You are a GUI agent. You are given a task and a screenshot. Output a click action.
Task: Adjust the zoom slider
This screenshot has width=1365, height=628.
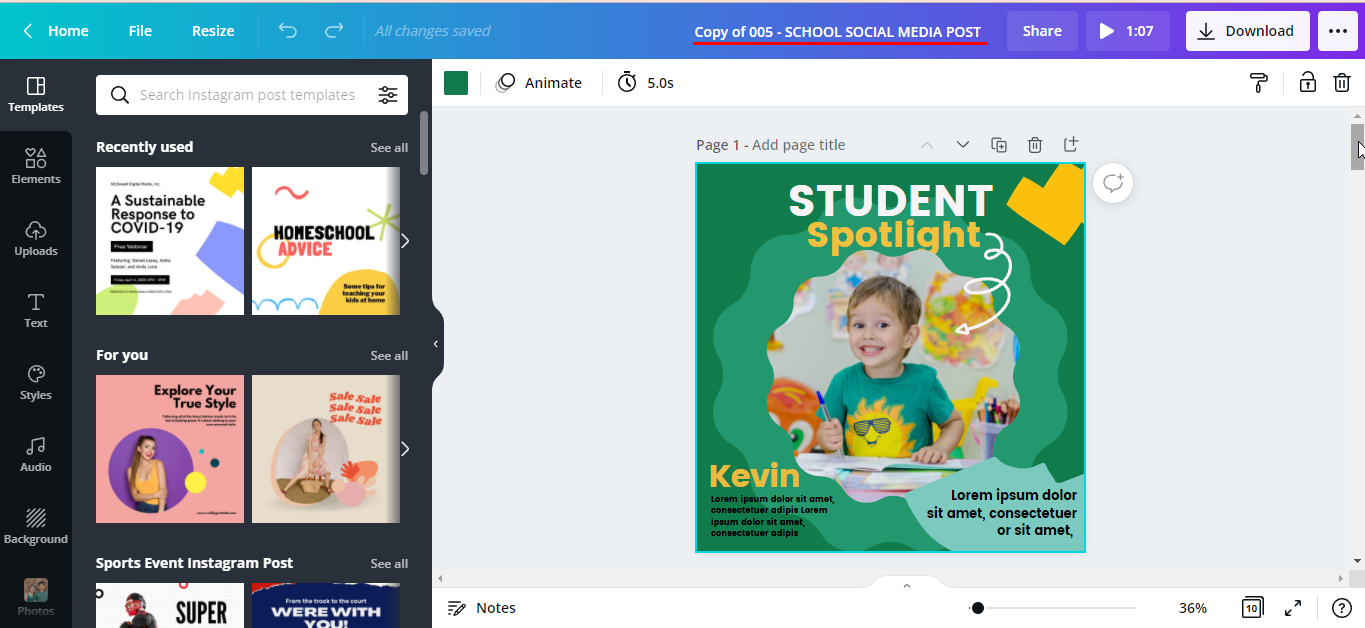[x=1055, y=608]
